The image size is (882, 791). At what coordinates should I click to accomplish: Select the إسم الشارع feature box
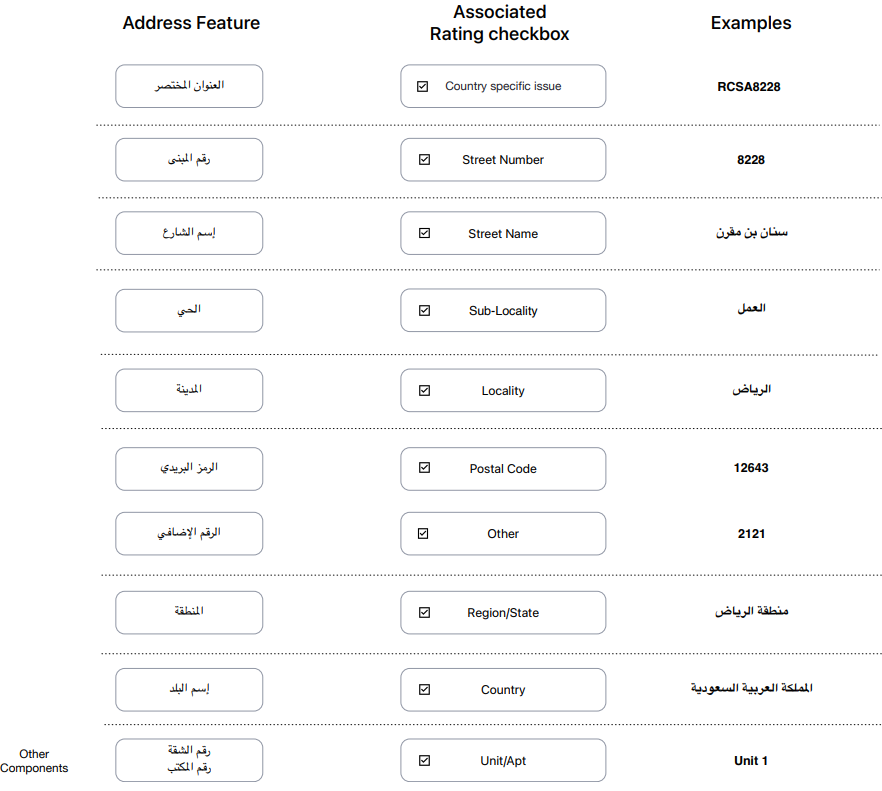(x=189, y=233)
